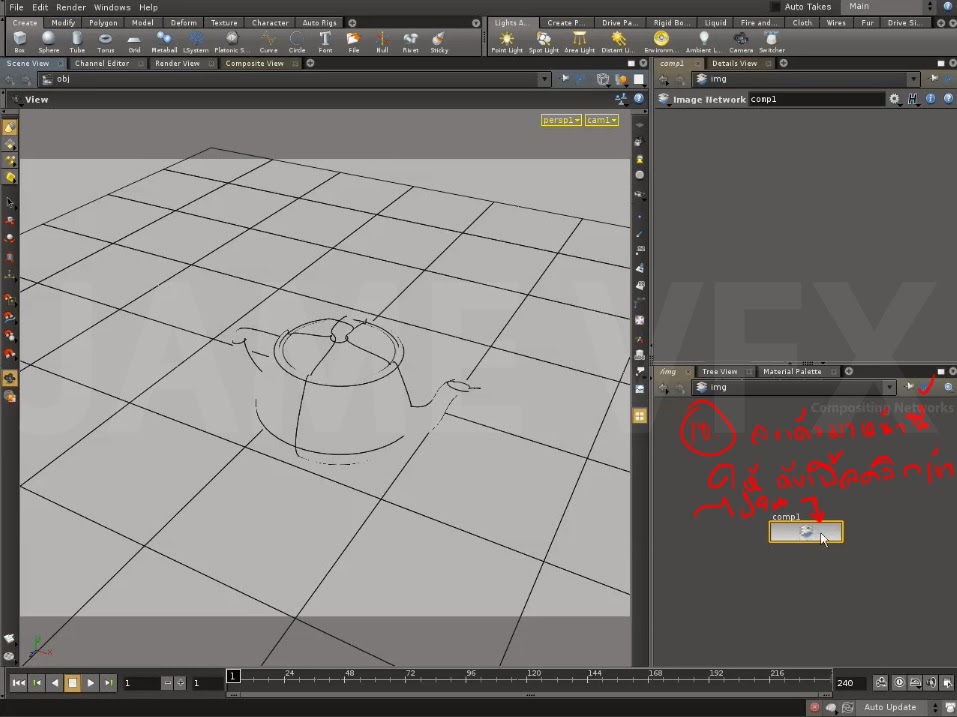Select the Tube shelf tool

coord(77,42)
